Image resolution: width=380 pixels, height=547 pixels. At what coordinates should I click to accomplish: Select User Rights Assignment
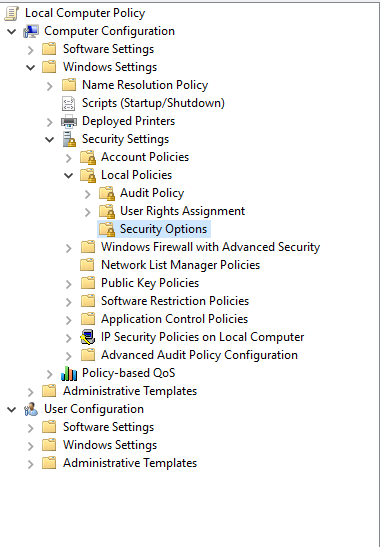182,211
